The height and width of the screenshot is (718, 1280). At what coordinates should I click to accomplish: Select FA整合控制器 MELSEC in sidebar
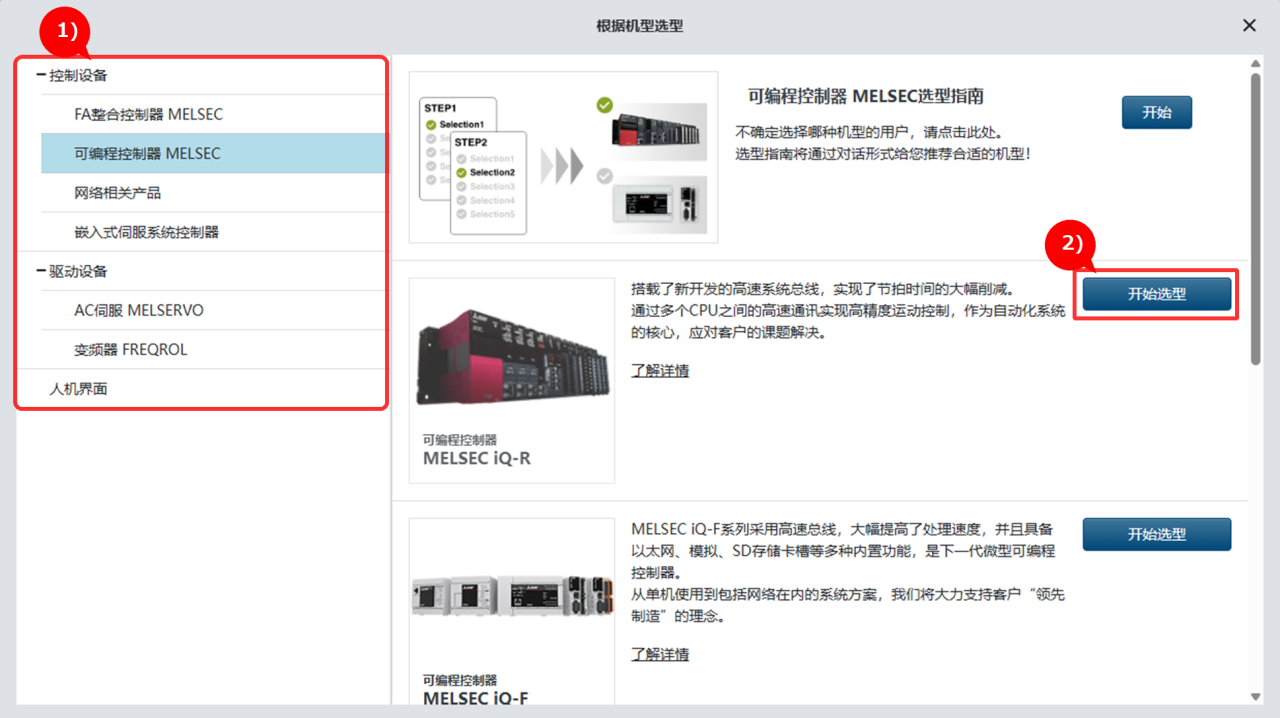point(148,114)
